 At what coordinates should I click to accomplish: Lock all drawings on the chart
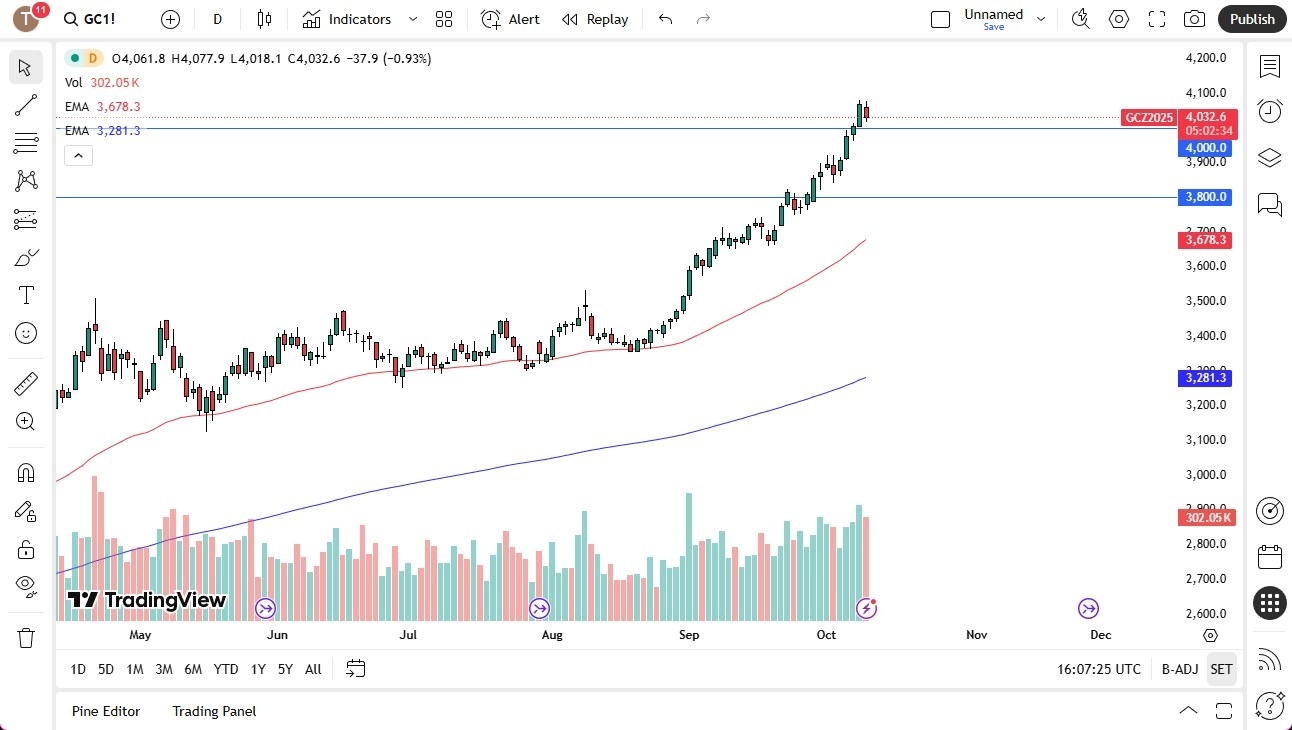click(x=26, y=548)
